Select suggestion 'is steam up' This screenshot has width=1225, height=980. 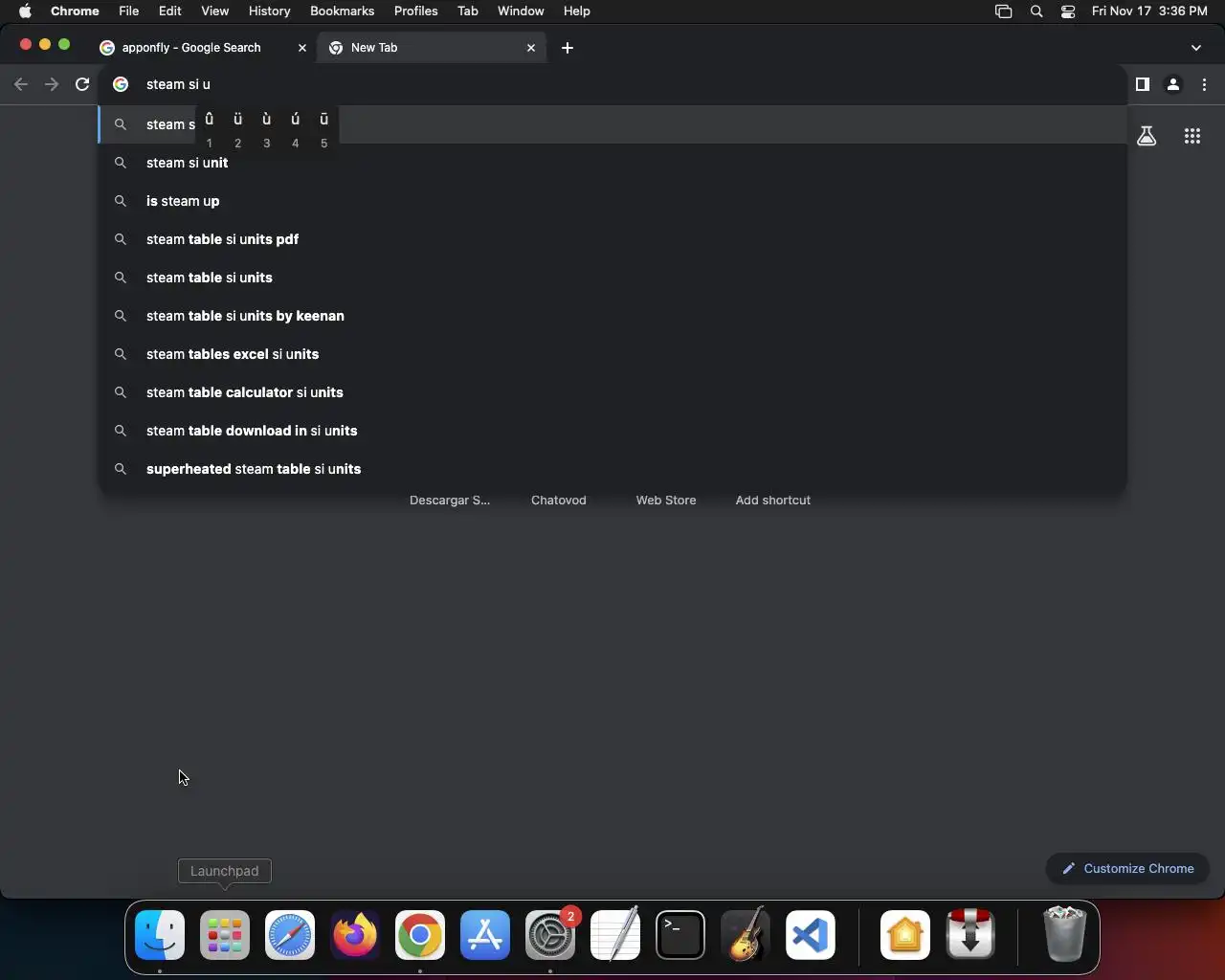(612, 201)
